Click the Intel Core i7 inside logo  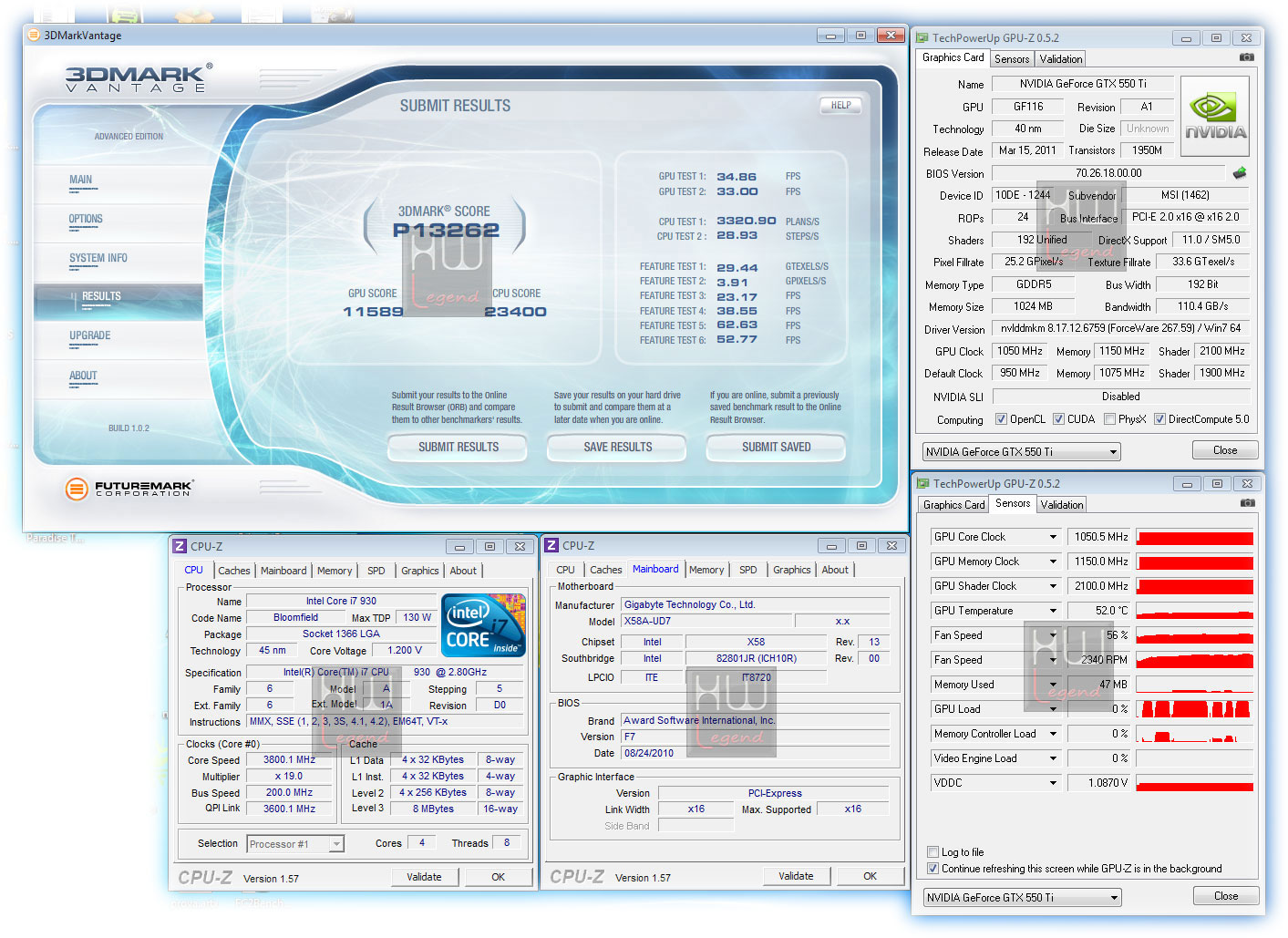483,624
